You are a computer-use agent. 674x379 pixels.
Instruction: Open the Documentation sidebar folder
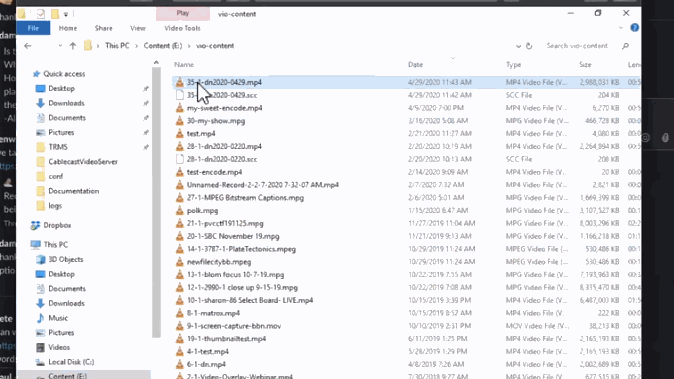[x=74, y=191]
